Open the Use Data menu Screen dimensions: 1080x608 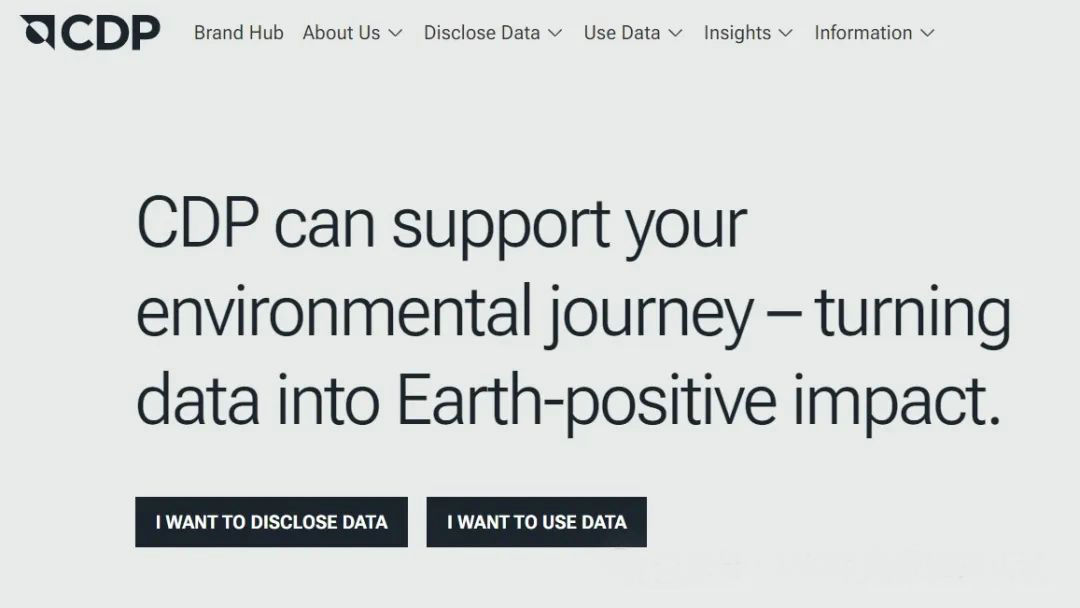621,33
